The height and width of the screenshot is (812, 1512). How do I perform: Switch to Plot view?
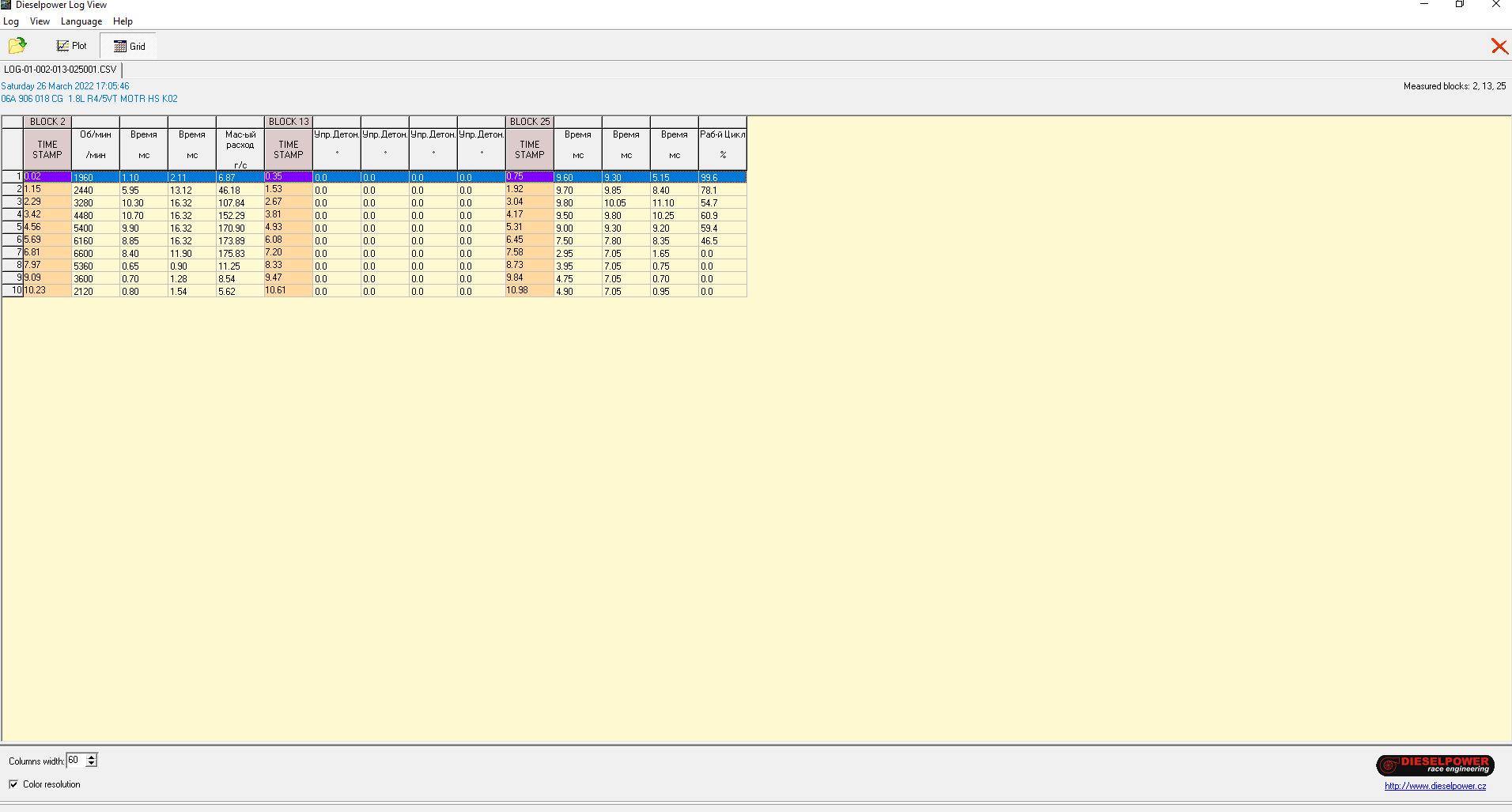tap(72, 46)
